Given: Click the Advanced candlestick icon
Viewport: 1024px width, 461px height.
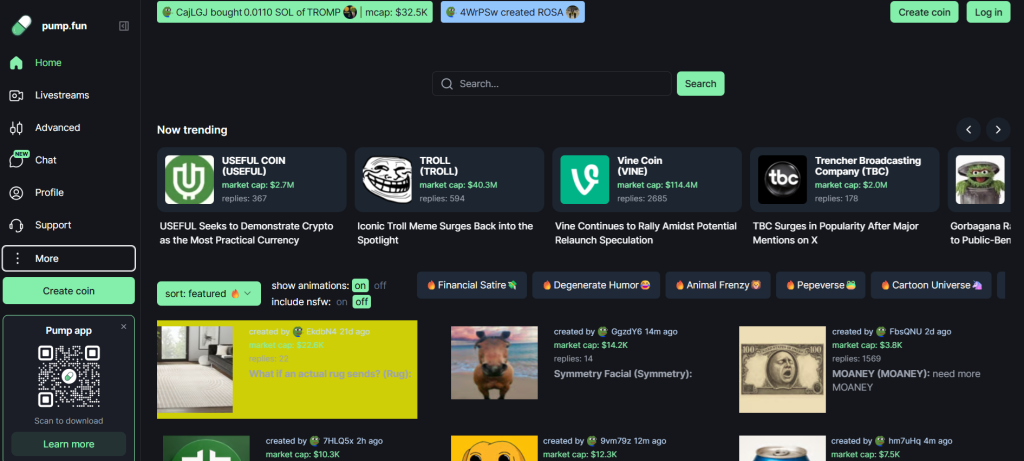Looking at the screenshot, I should point(16,128).
